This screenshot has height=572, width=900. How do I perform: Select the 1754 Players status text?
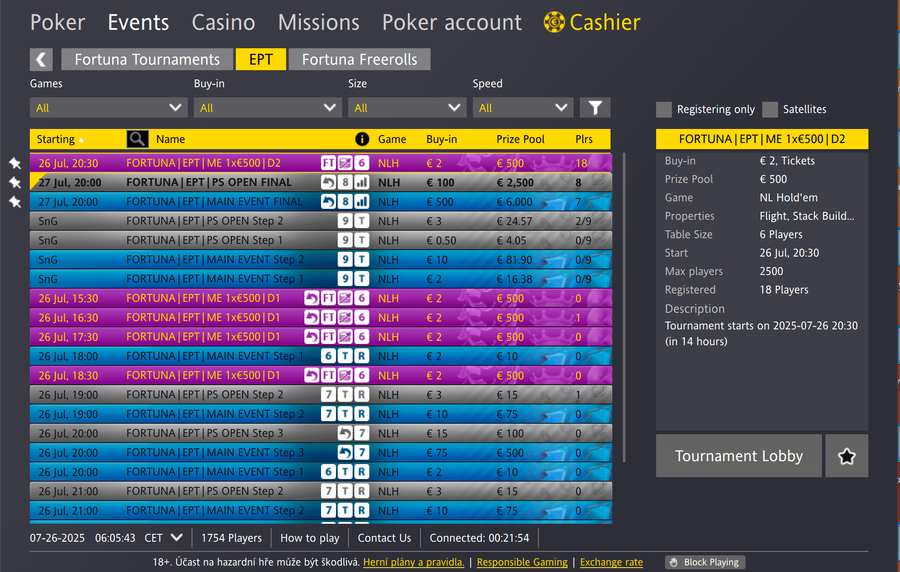(231, 538)
